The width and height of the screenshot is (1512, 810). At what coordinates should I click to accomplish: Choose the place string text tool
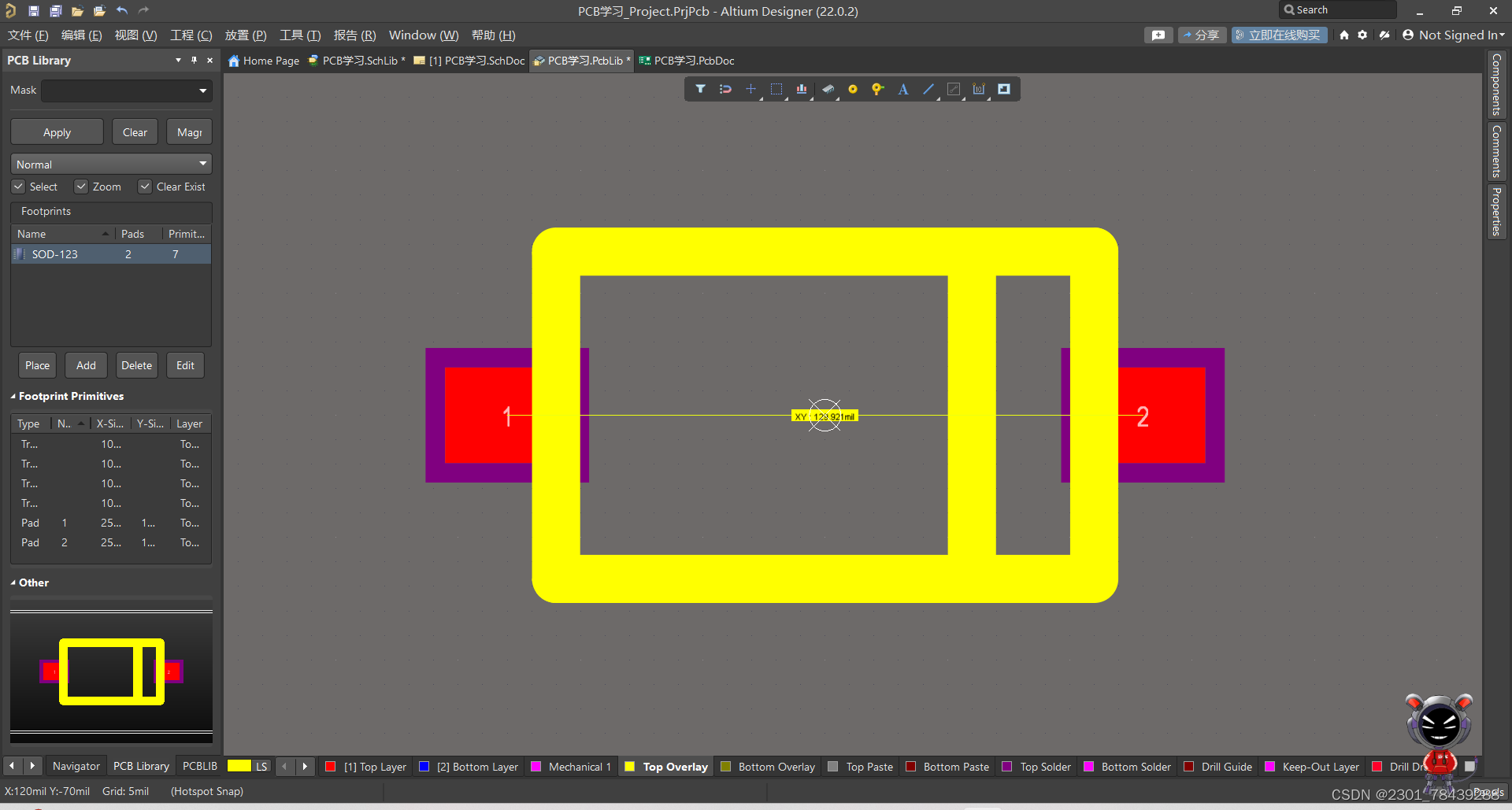coord(902,89)
